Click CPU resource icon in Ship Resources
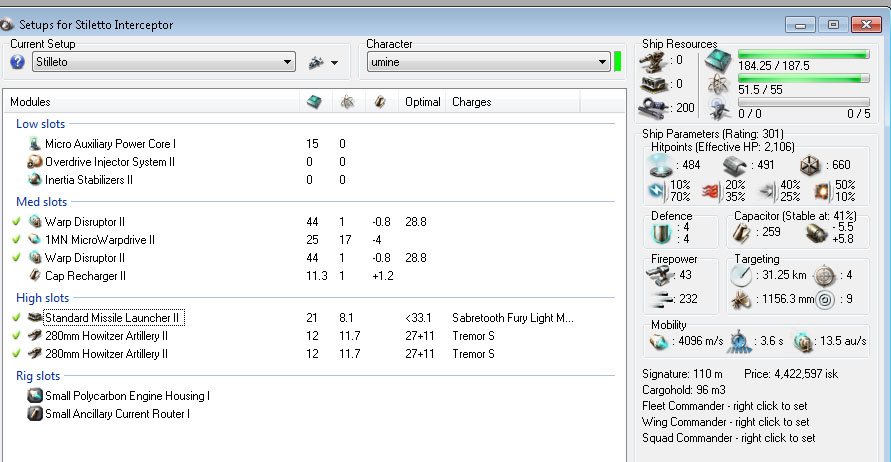 pos(718,61)
